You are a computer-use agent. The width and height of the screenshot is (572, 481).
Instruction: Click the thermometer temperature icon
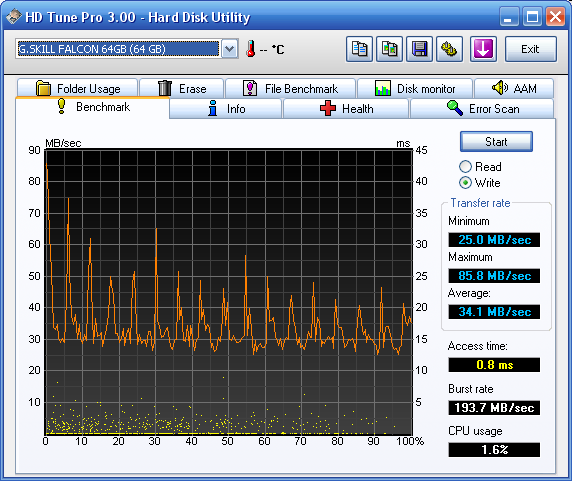pyautogui.click(x=251, y=49)
